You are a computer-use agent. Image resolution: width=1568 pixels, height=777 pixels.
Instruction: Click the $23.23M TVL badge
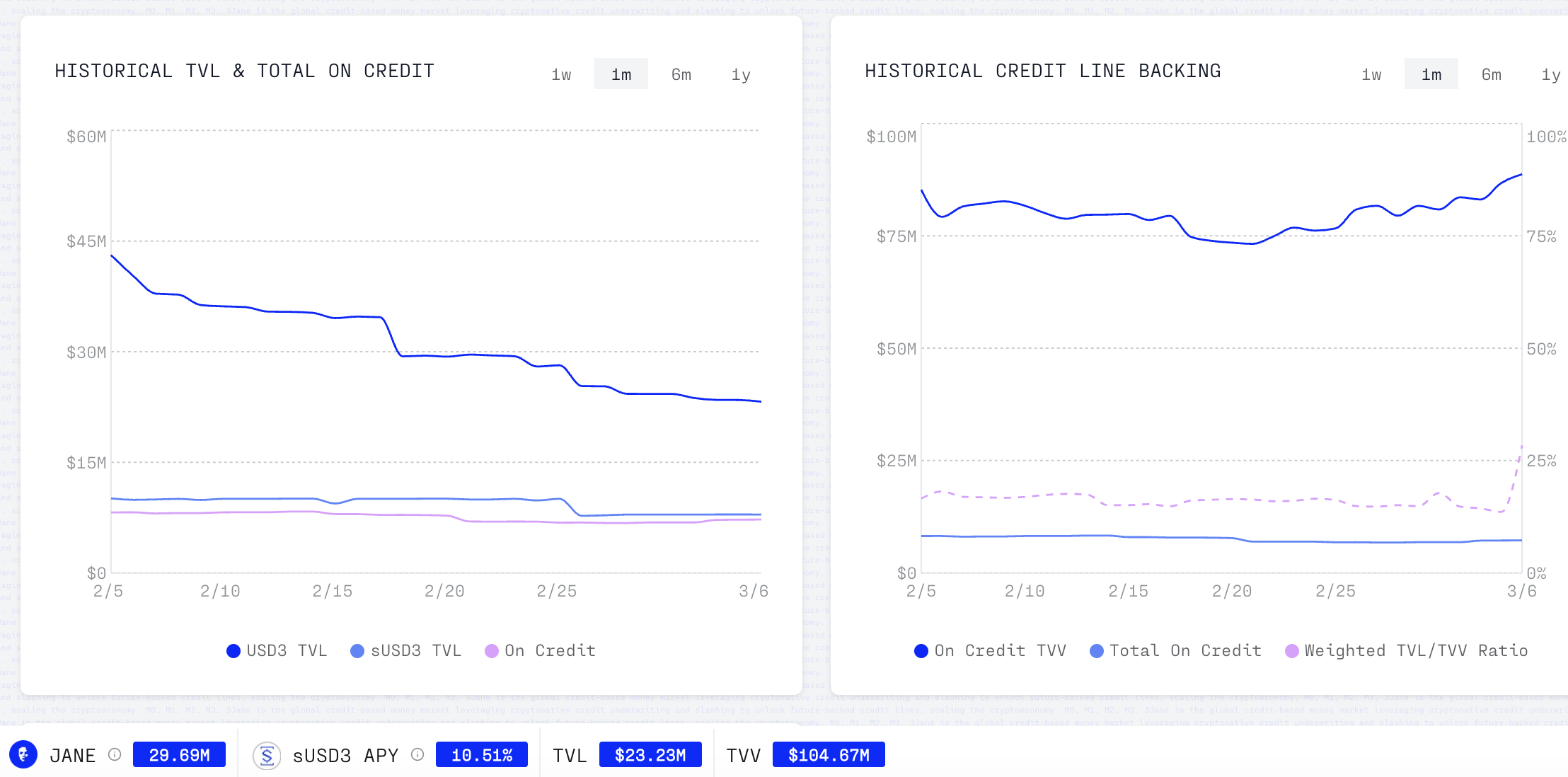coord(650,755)
